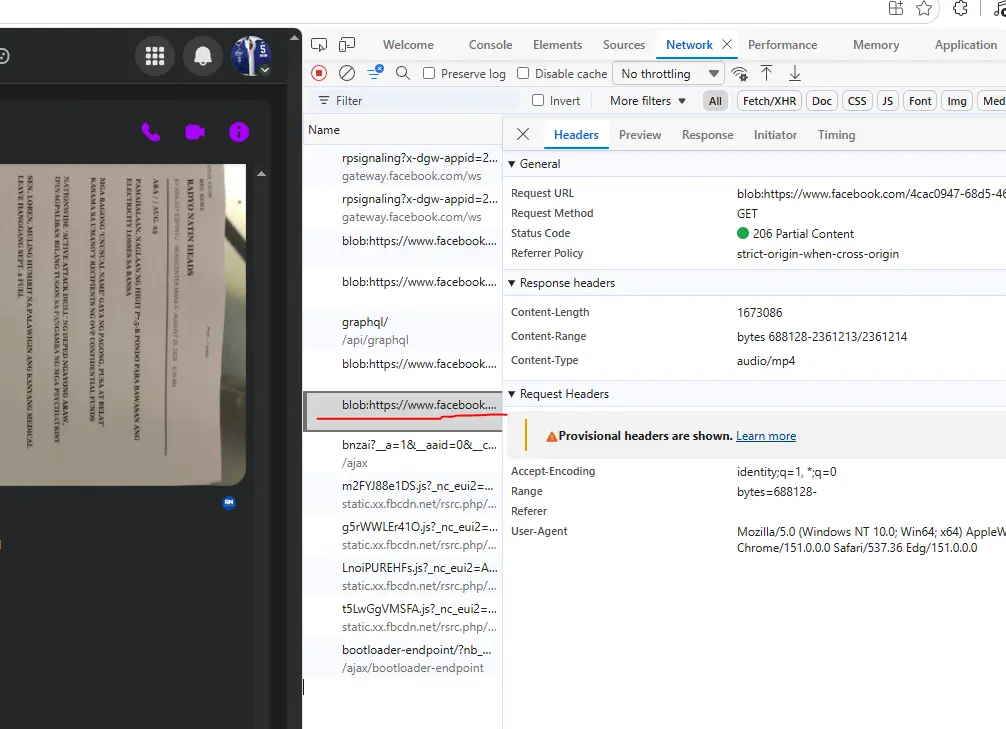Select the bnzai?__a=1 request row
The height and width of the screenshot is (729, 1006).
tap(402, 454)
